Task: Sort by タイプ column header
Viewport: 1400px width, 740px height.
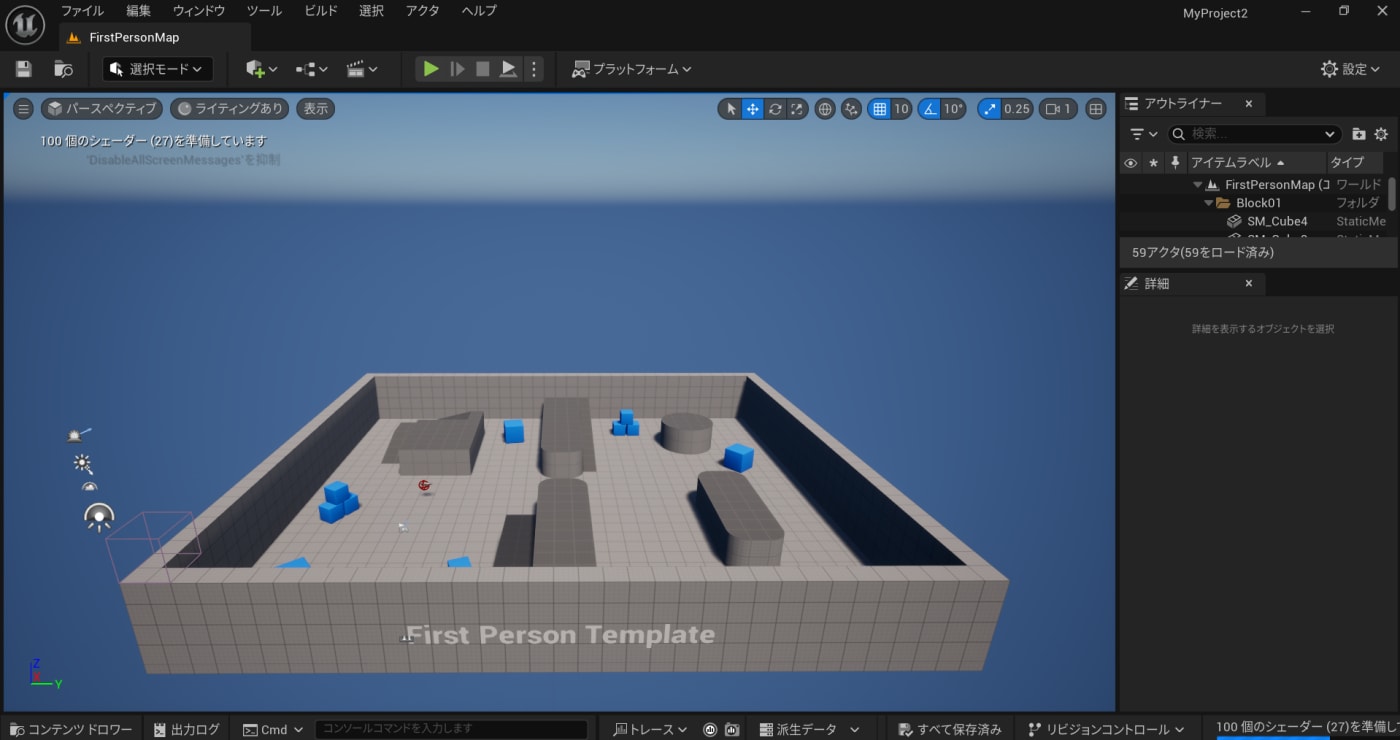Action: tap(1355, 162)
